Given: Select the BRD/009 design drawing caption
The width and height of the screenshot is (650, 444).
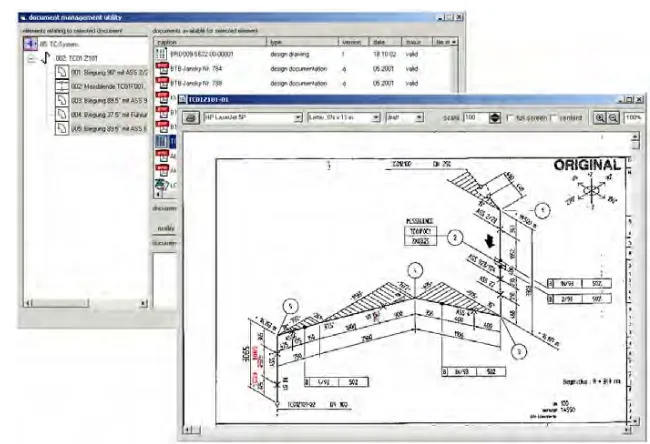Looking at the screenshot, I should (202, 54).
